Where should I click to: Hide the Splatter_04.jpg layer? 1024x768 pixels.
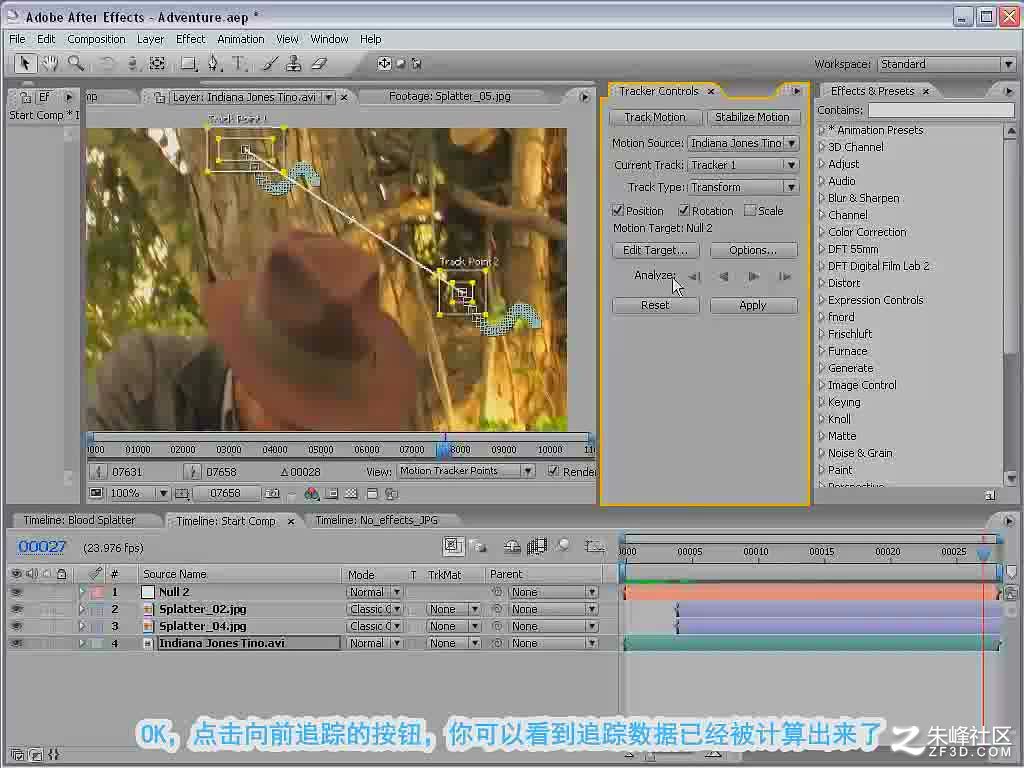tap(16, 626)
